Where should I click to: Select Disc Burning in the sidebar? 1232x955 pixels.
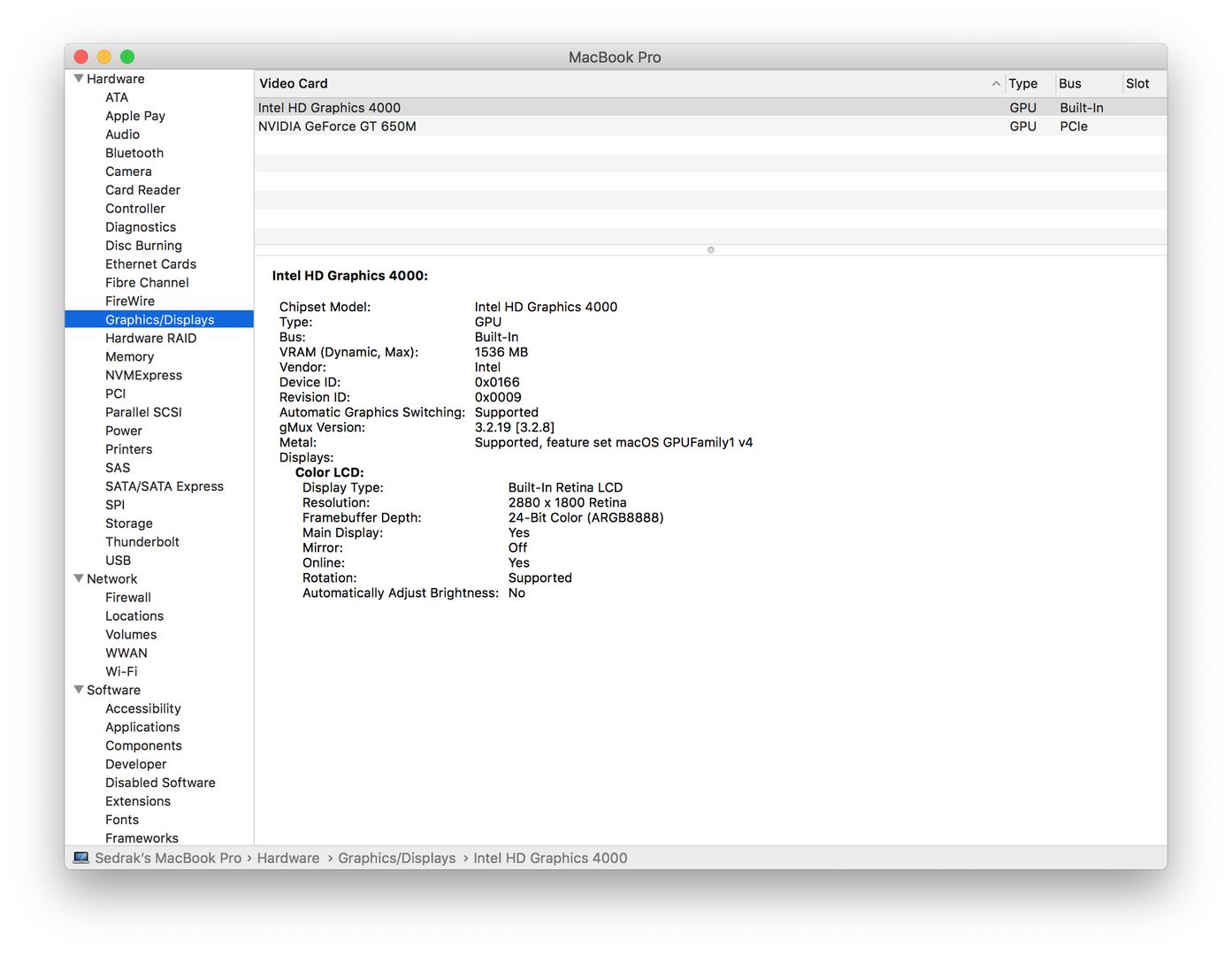click(143, 246)
